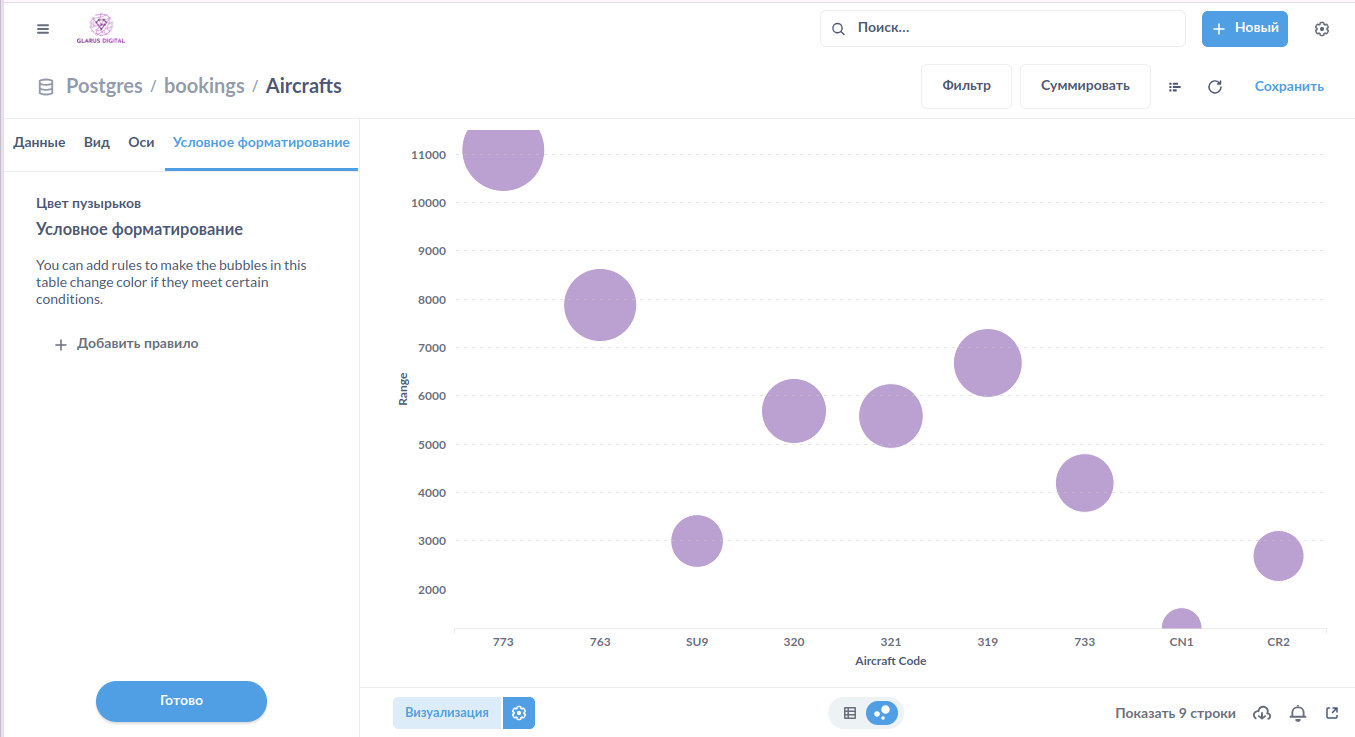
Task: Click the bubble for aircraft 773
Action: (503, 152)
